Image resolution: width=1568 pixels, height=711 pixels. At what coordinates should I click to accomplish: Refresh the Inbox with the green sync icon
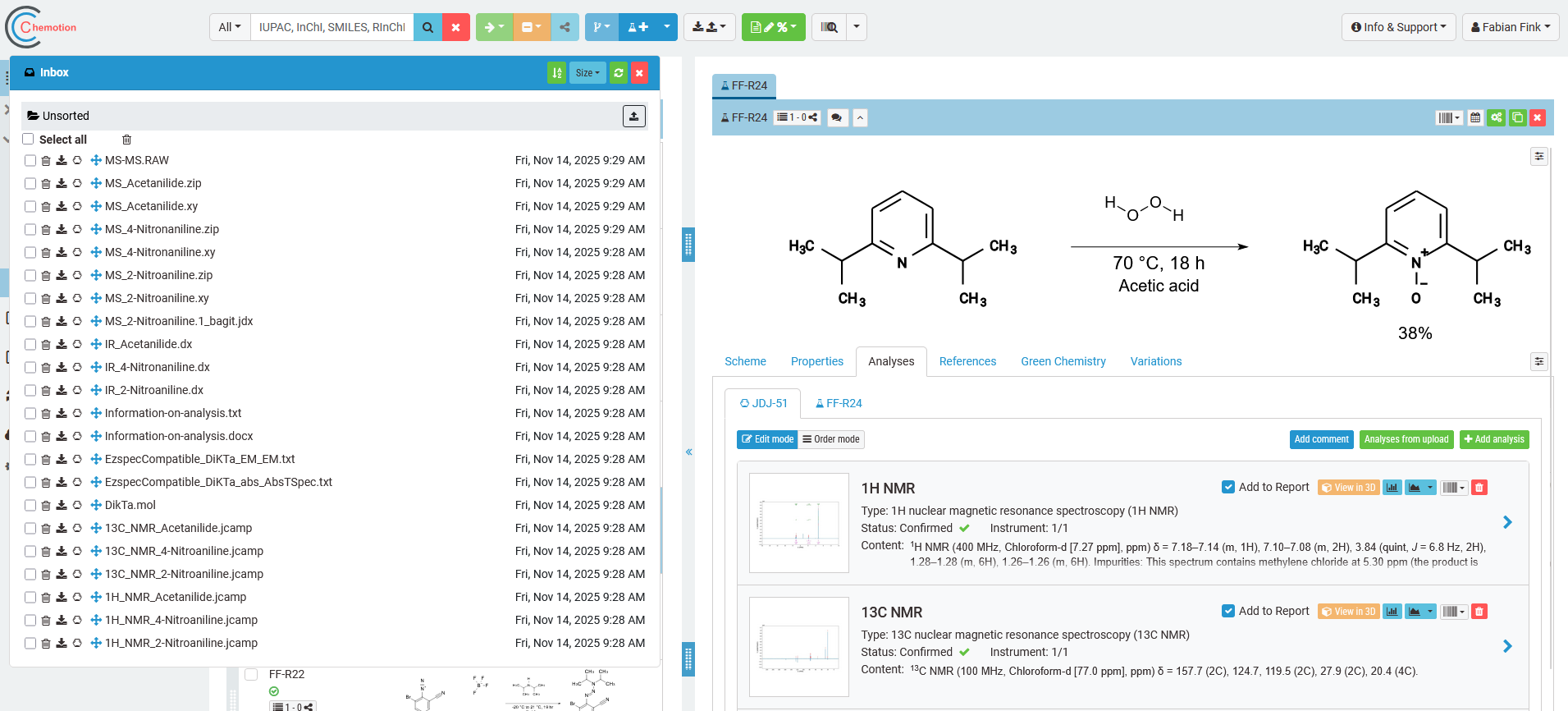(619, 73)
